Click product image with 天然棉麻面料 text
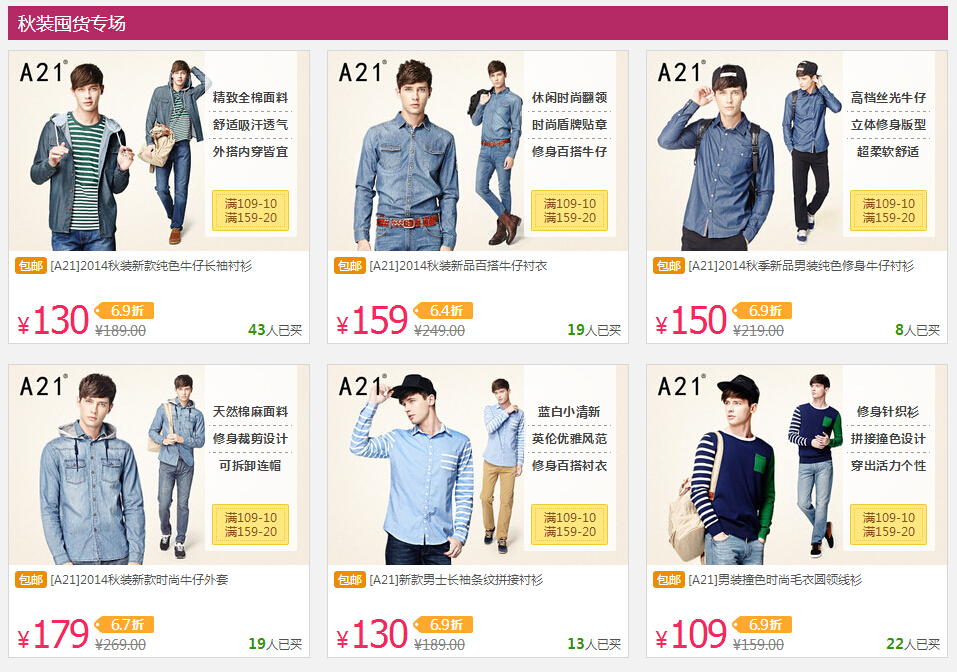957x672 pixels. click(159, 465)
